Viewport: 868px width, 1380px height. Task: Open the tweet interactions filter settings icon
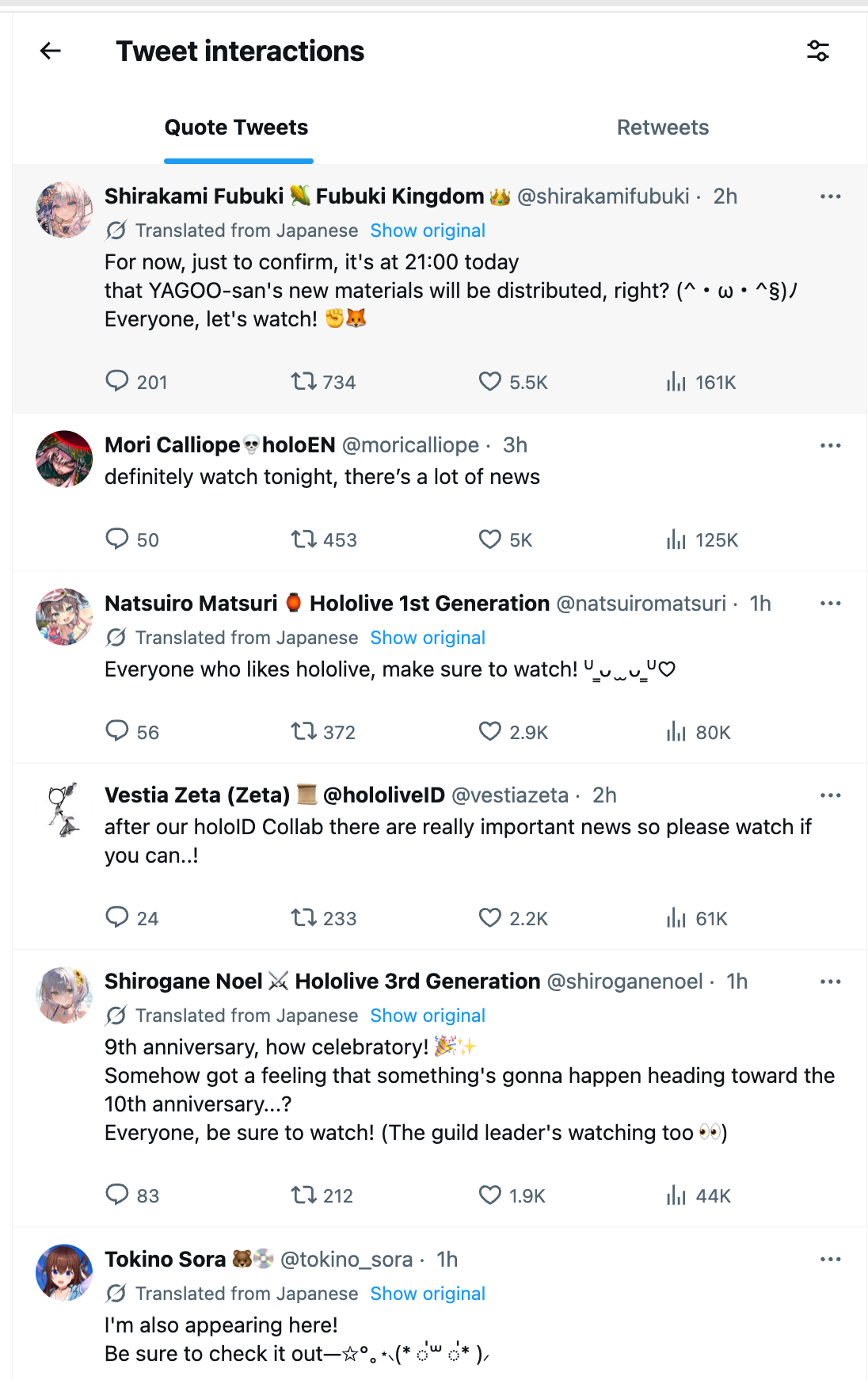pos(818,51)
